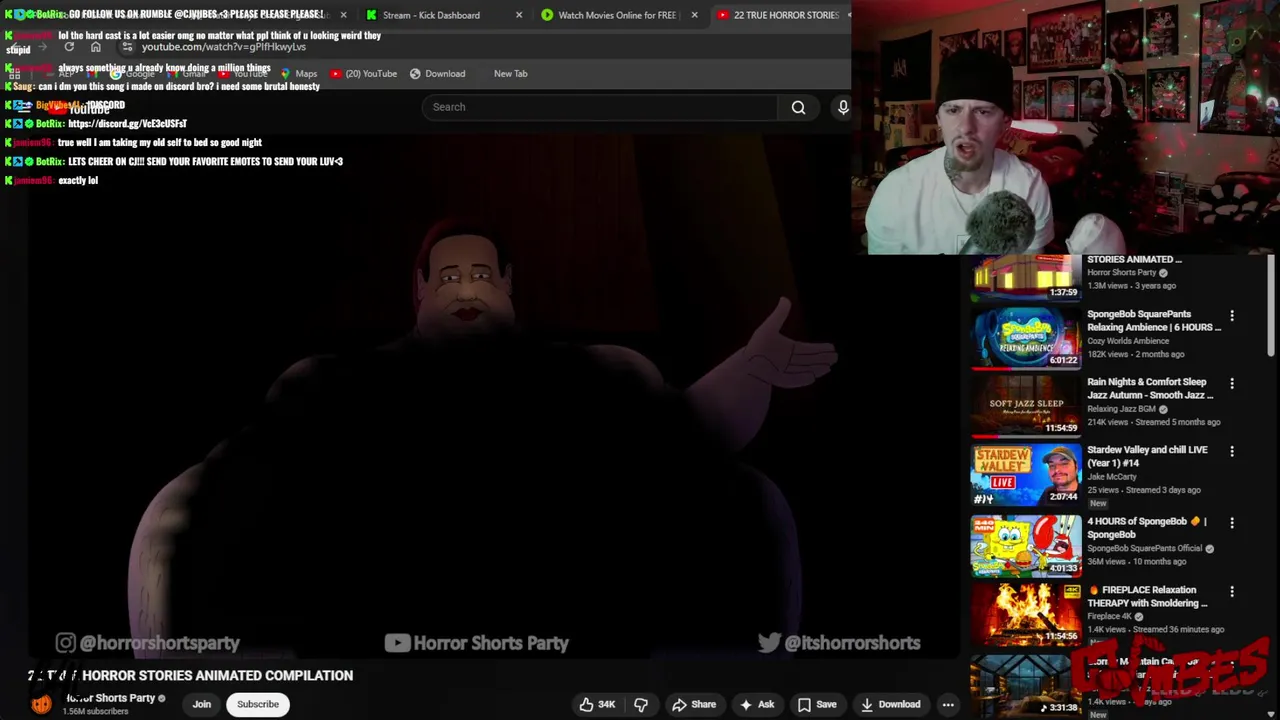Screen dimensions: 1280x720
Task: Open menu for Stardew Valley and chill video
Action: click(x=1232, y=451)
